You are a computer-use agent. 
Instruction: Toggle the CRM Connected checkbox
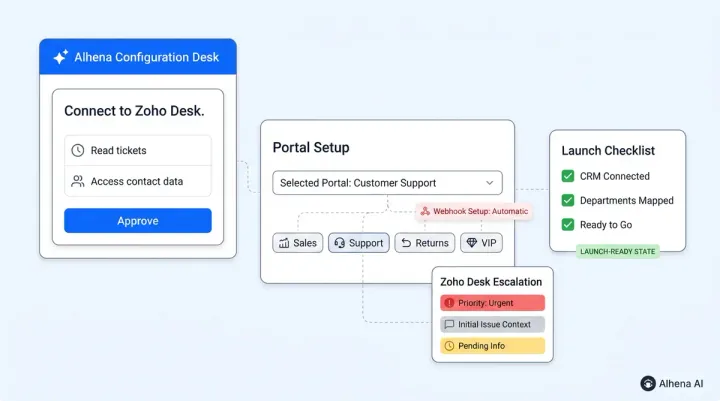pos(568,176)
